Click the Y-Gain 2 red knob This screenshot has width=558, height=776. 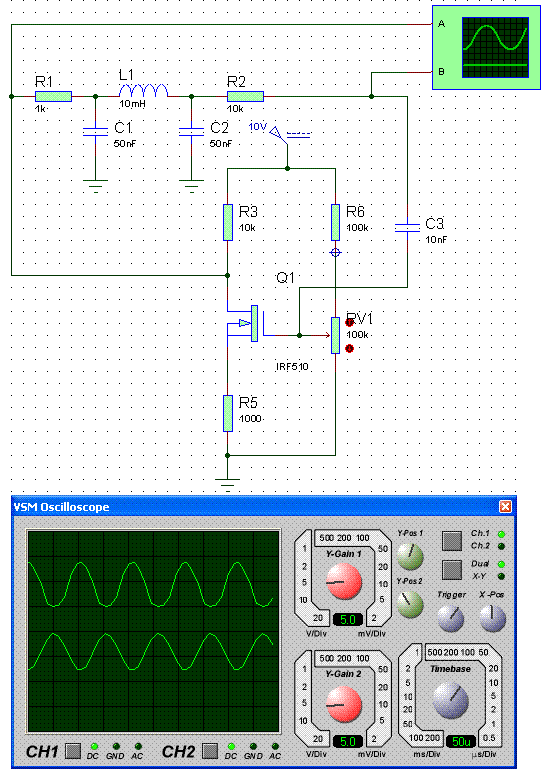(344, 704)
